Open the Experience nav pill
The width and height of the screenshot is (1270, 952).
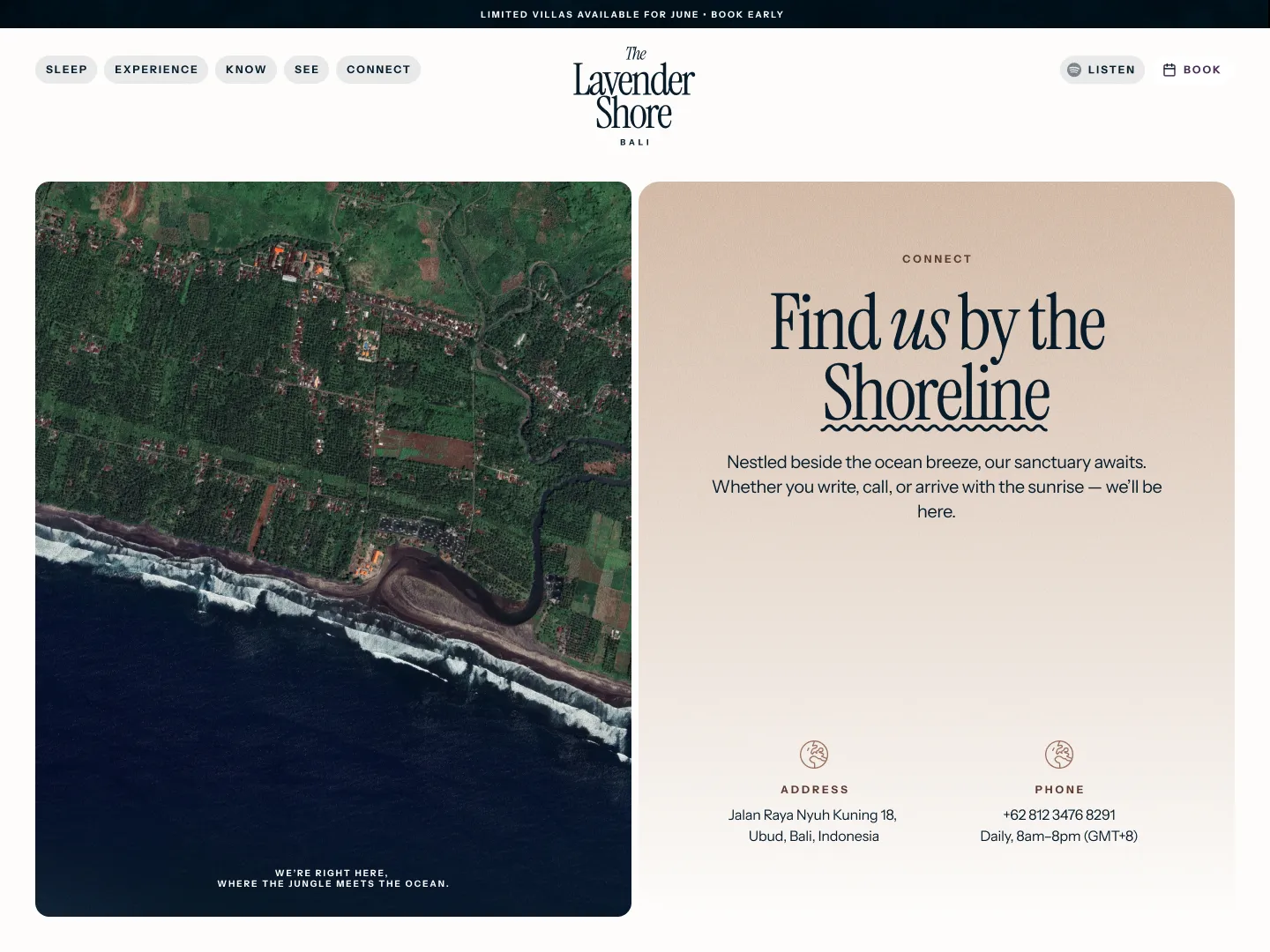(x=156, y=70)
